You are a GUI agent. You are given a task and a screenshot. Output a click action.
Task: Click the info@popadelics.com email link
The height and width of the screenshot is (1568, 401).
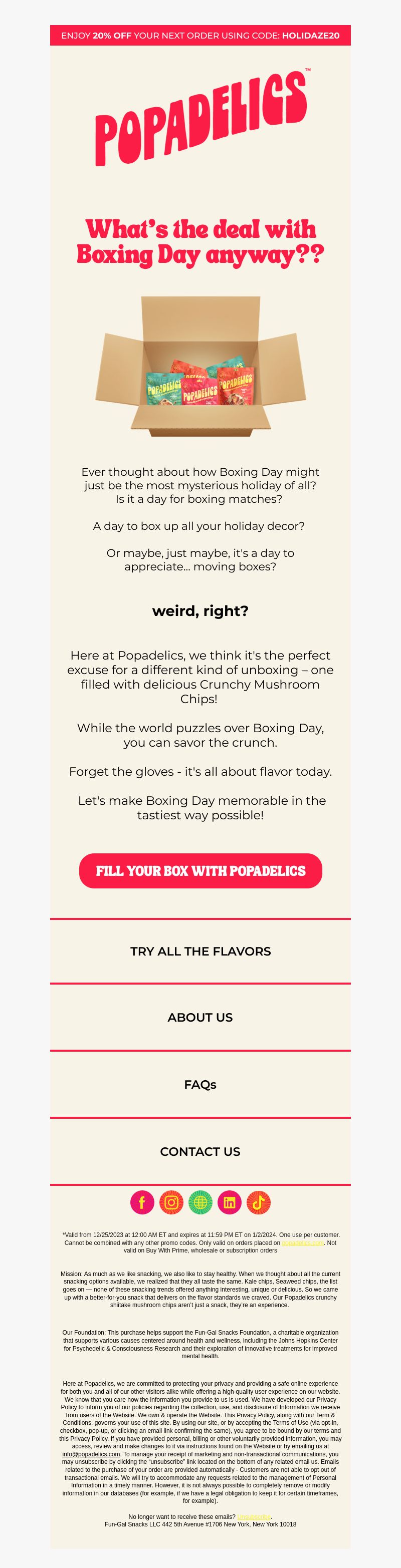pos(91,1454)
